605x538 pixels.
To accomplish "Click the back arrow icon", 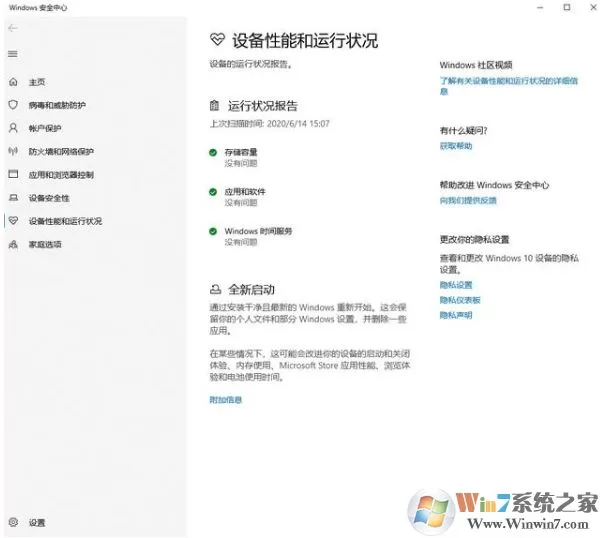I will click(x=13, y=28).
